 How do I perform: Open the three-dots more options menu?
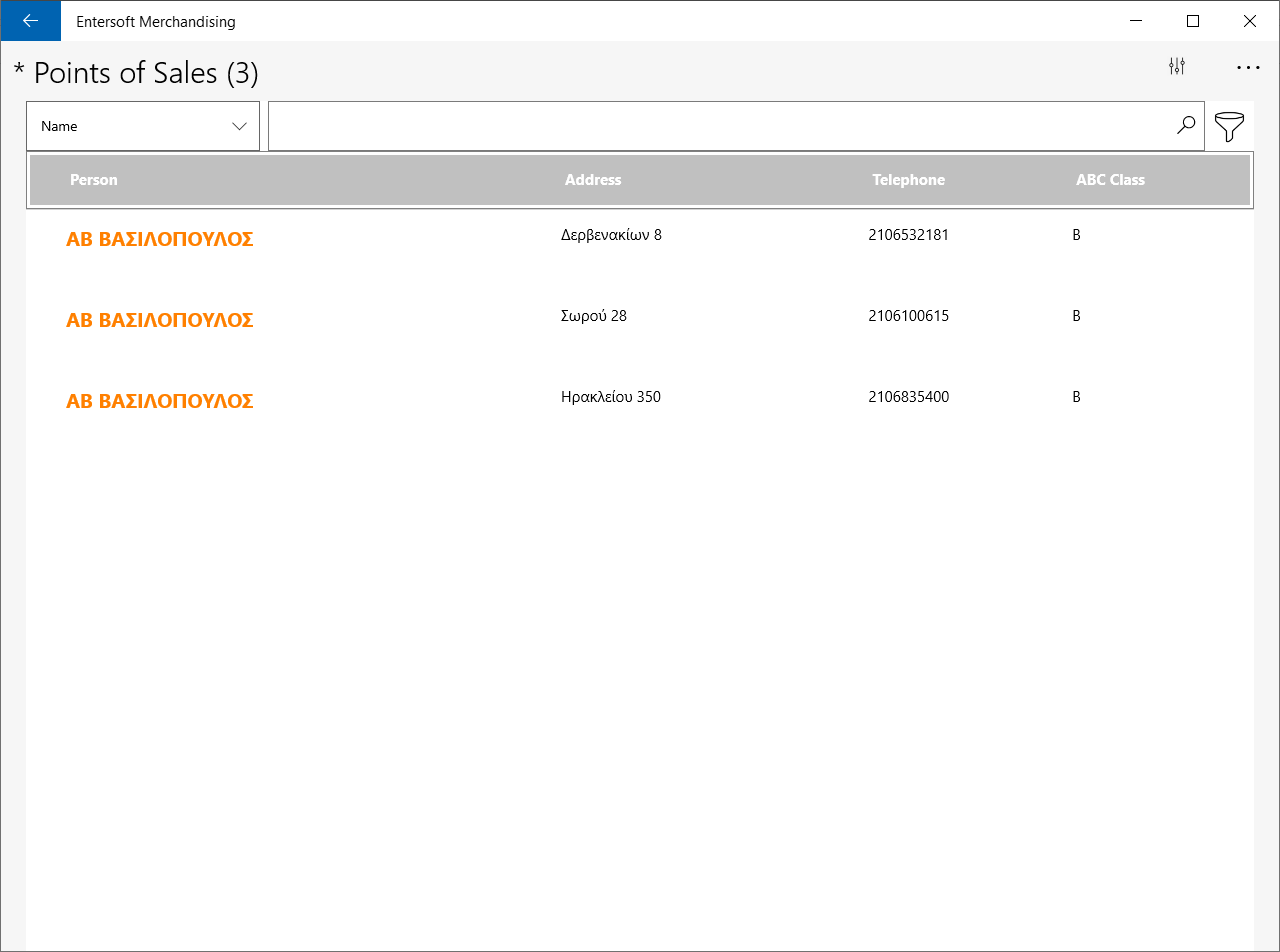1248,67
